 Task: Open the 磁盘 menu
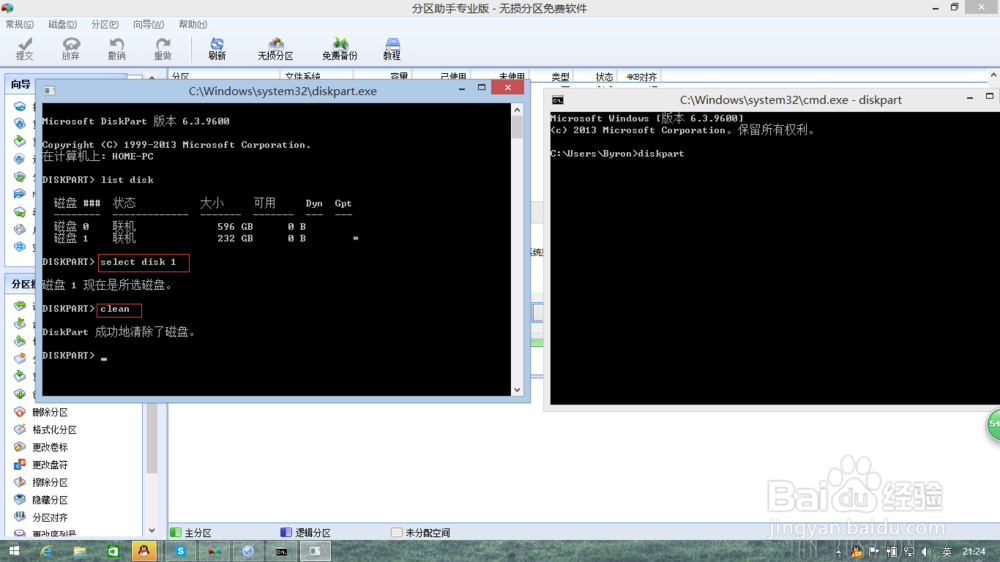[x=62, y=24]
